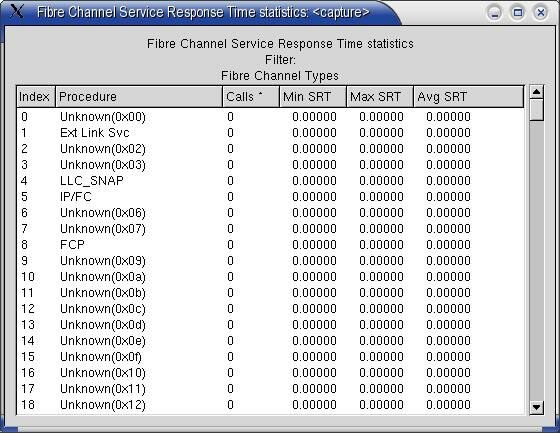Maximize the Service Response Time window
560x433 pixels.
[x=518, y=13]
